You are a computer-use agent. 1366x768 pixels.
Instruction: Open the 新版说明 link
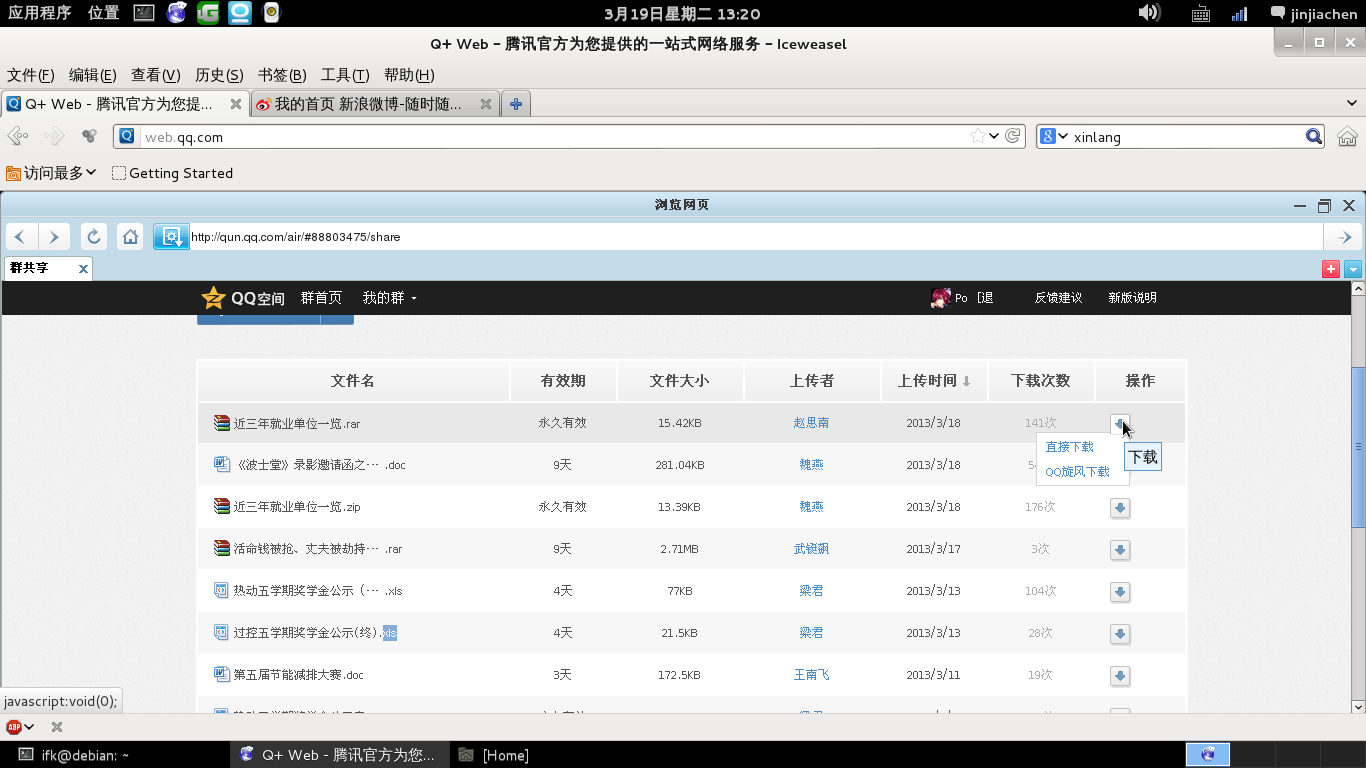(1132, 298)
